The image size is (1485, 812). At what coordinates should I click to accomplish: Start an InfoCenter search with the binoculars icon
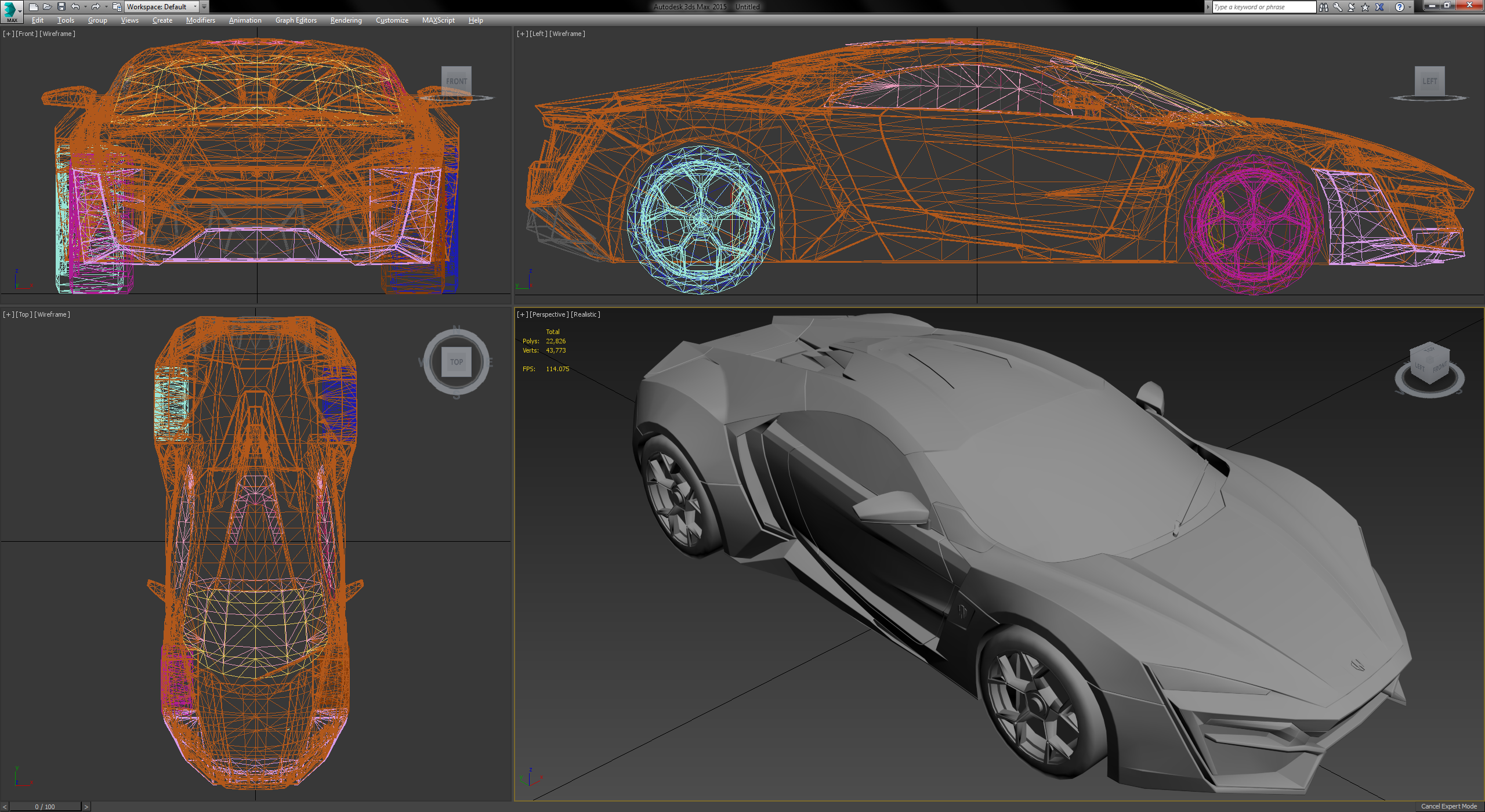point(1324,7)
